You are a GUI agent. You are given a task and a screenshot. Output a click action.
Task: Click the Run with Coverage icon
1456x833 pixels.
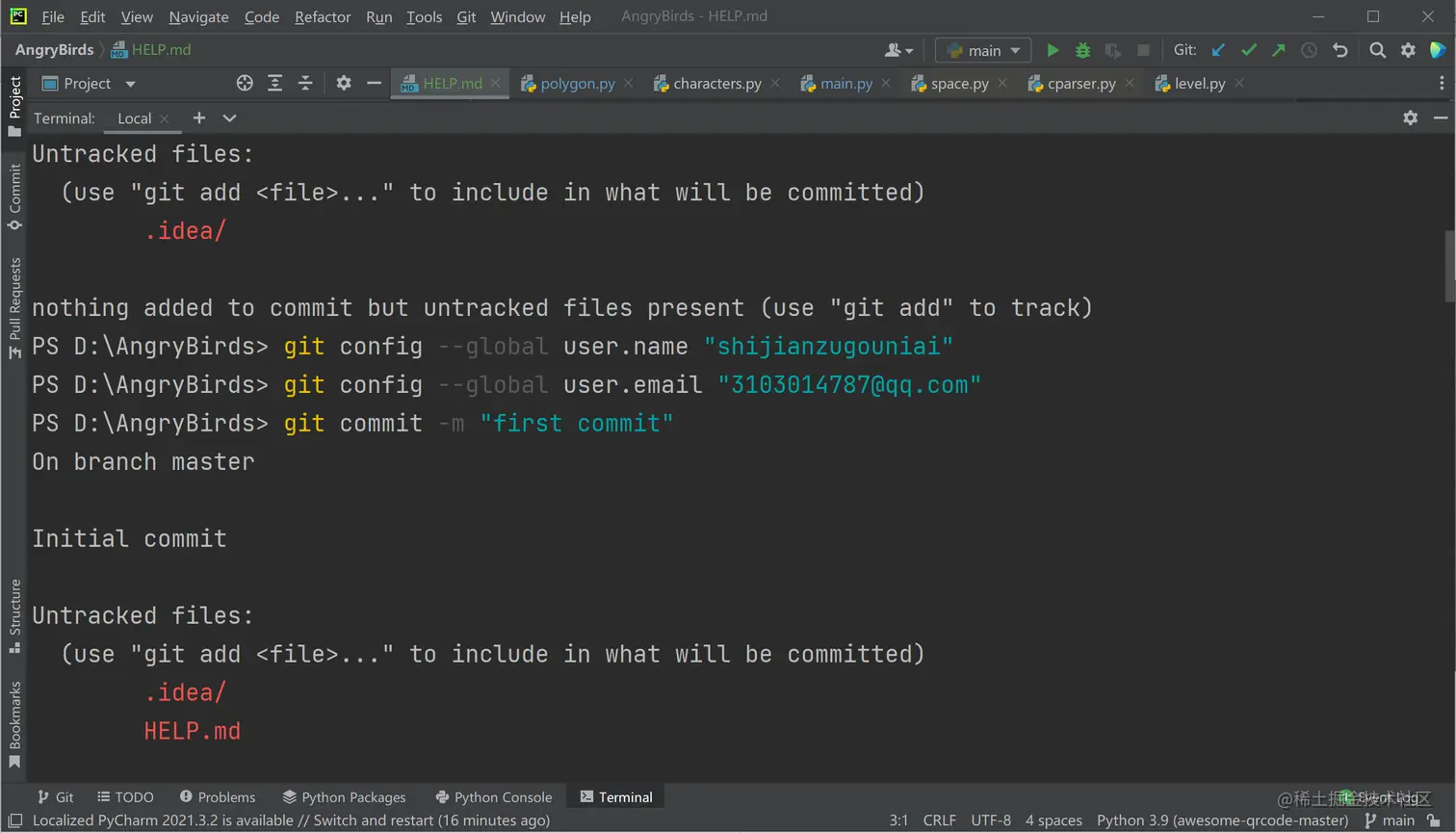pos(1113,50)
